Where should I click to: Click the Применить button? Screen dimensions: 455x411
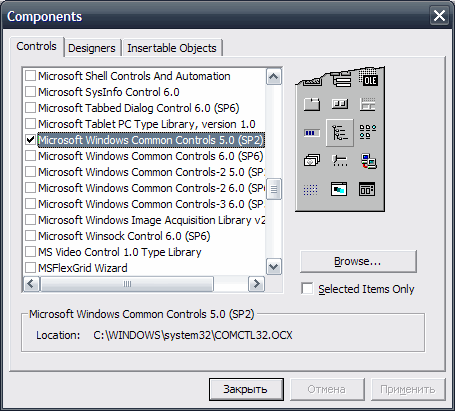tap(408, 389)
